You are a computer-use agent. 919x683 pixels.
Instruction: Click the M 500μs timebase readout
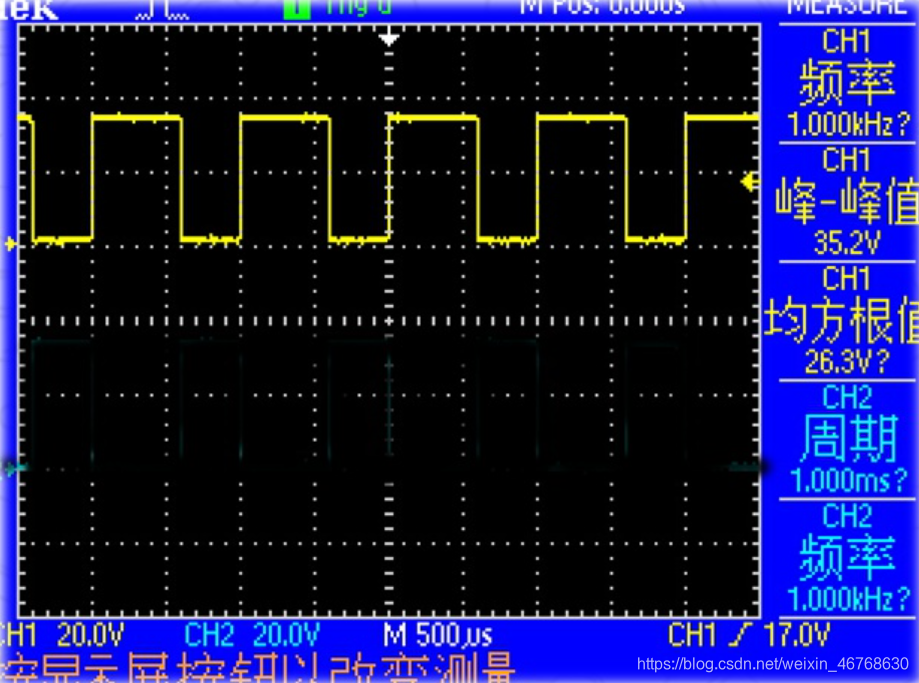point(437,635)
